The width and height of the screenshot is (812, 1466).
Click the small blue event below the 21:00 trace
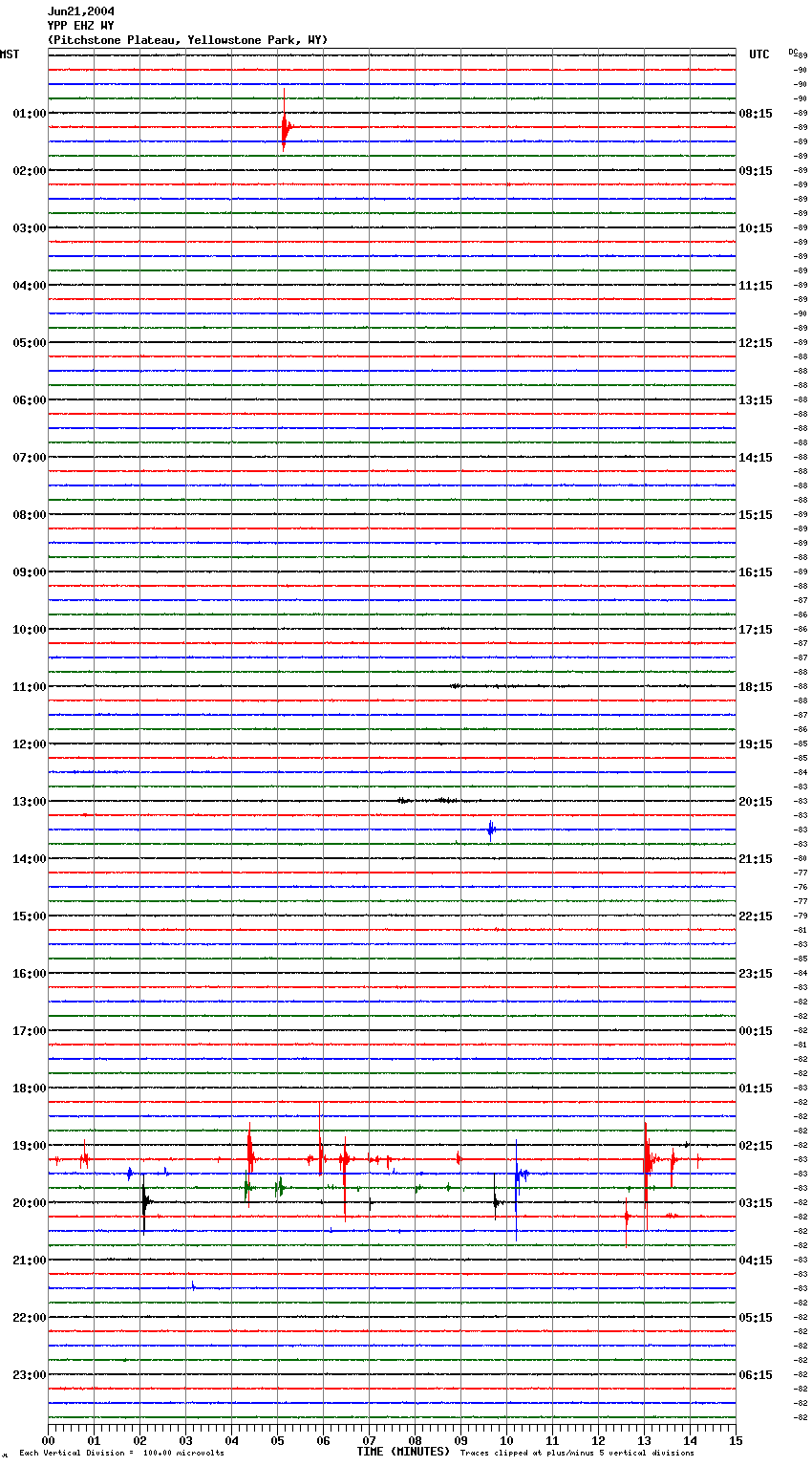click(x=193, y=1286)
